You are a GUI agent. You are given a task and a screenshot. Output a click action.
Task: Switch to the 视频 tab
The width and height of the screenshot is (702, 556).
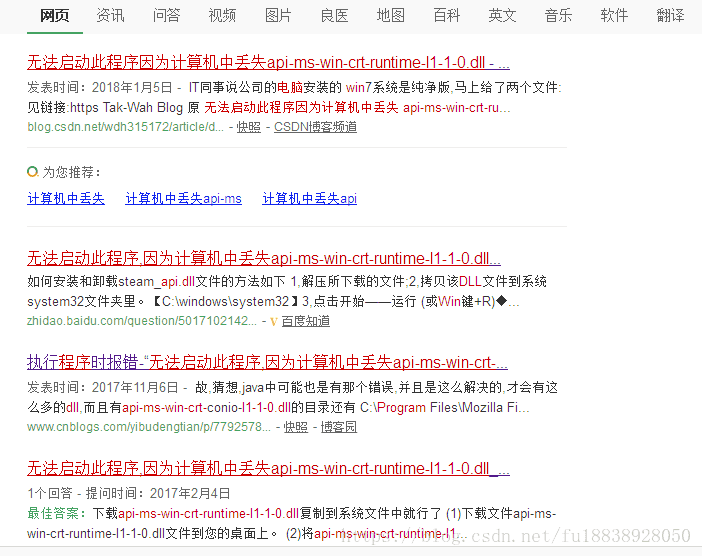[x=223, y=16]
